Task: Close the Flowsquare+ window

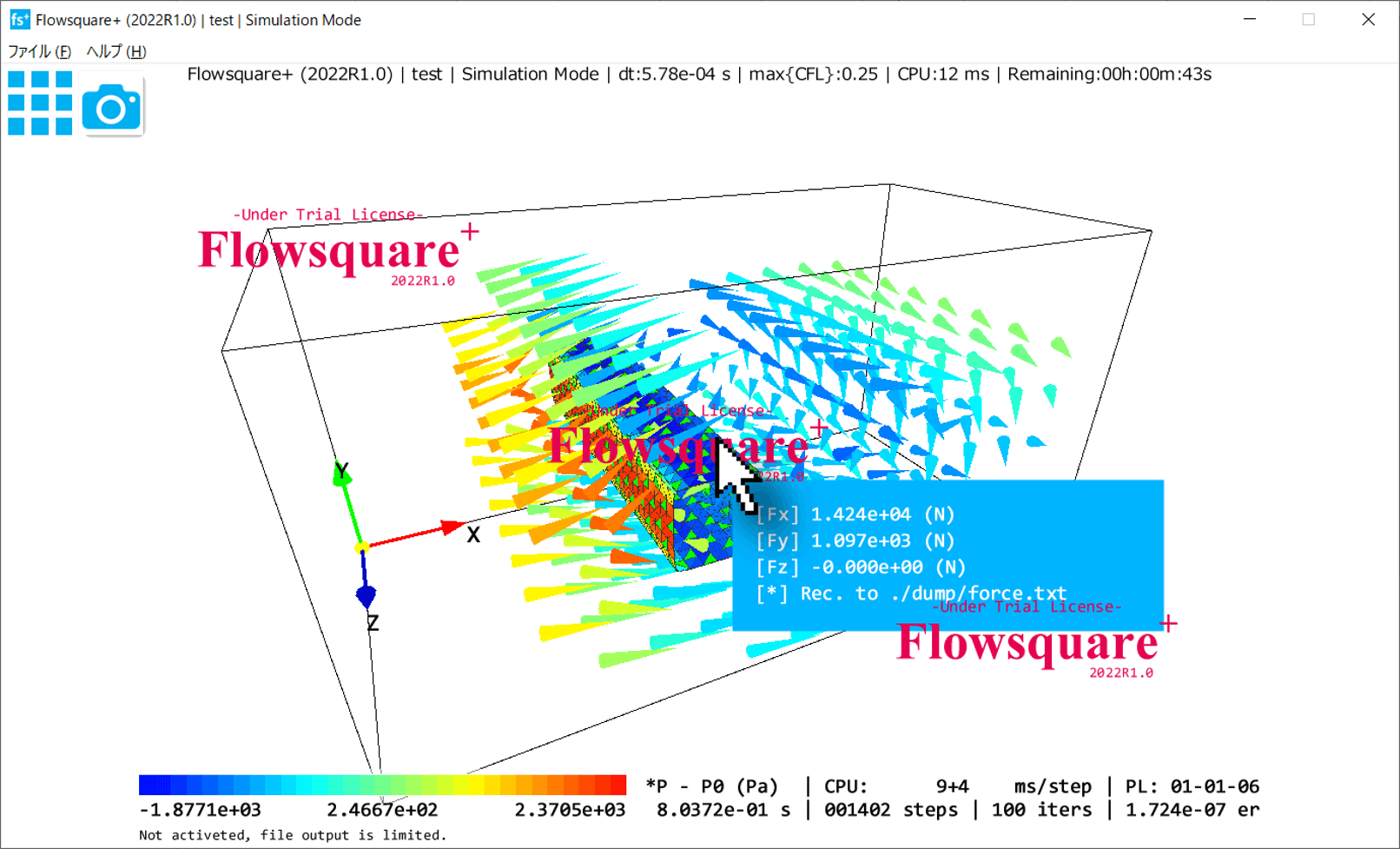Action: (x=1368, y=19)
